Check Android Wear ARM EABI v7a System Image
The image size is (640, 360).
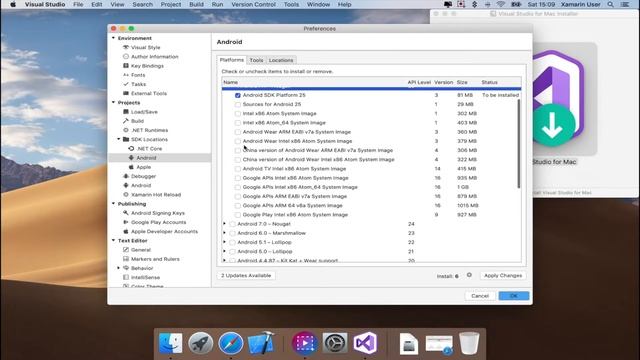click(238, 132)
